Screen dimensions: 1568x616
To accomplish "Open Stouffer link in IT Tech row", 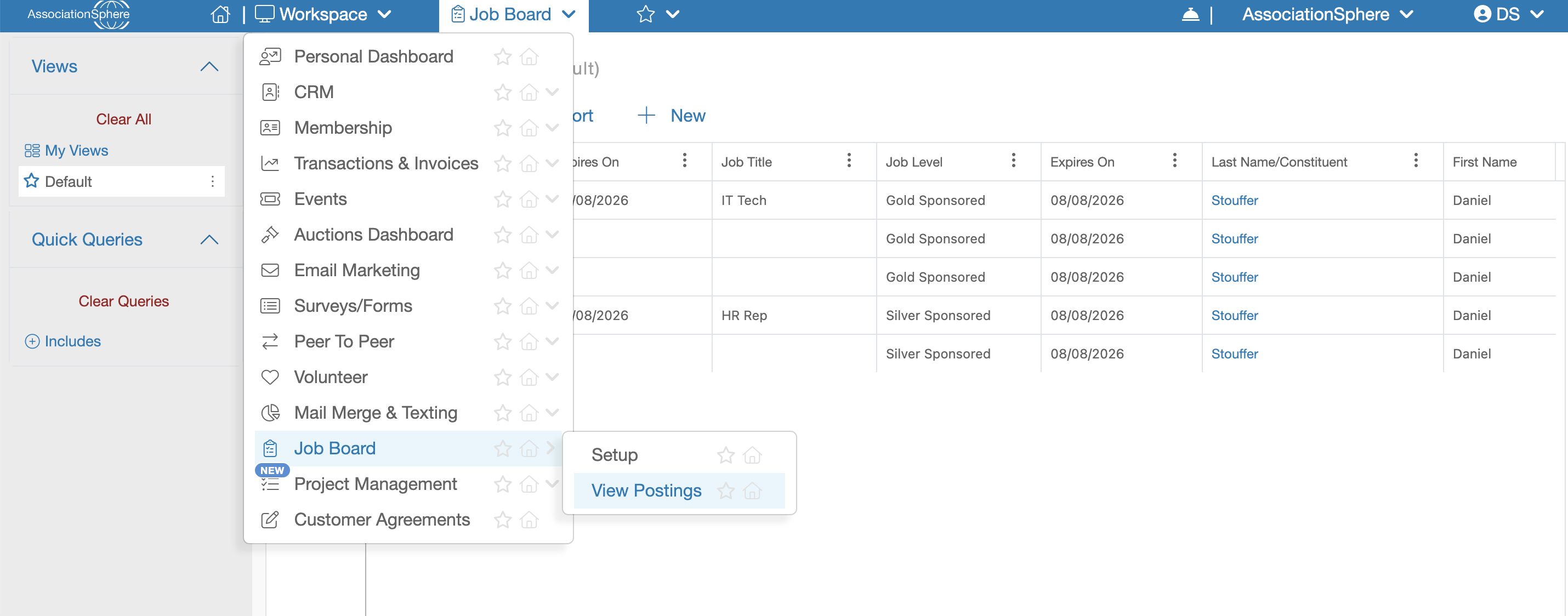I will point(1234,200).
